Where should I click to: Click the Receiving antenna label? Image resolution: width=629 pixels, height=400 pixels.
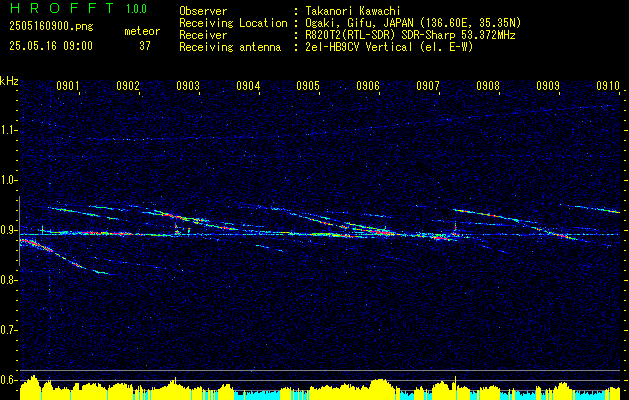pyautogui.click(x=230, y=47)
